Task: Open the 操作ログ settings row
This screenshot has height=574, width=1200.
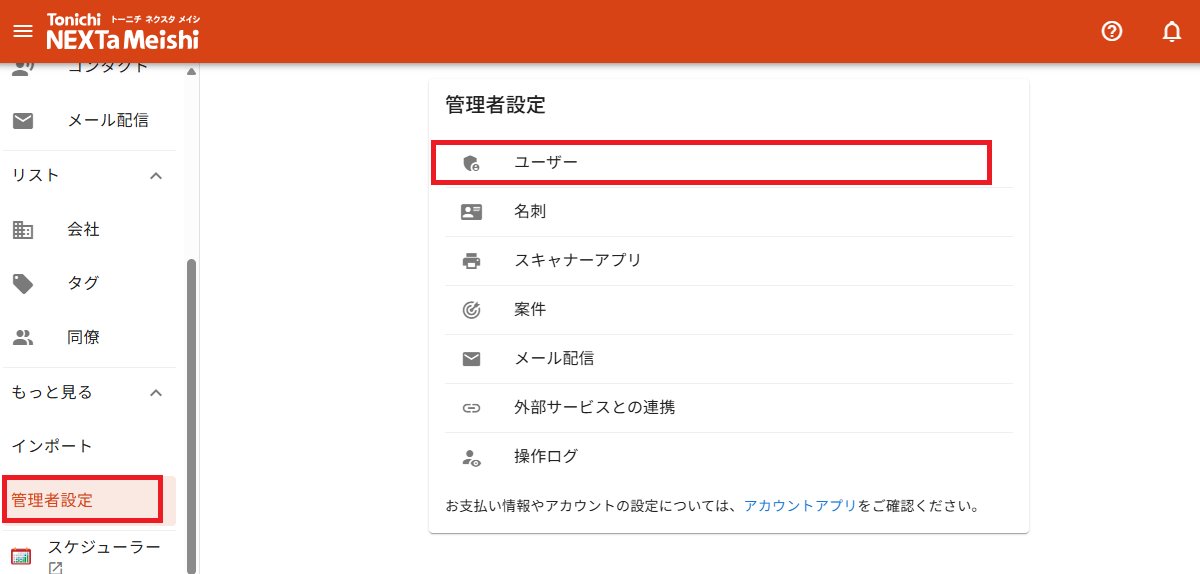Action: coord(546,457)
